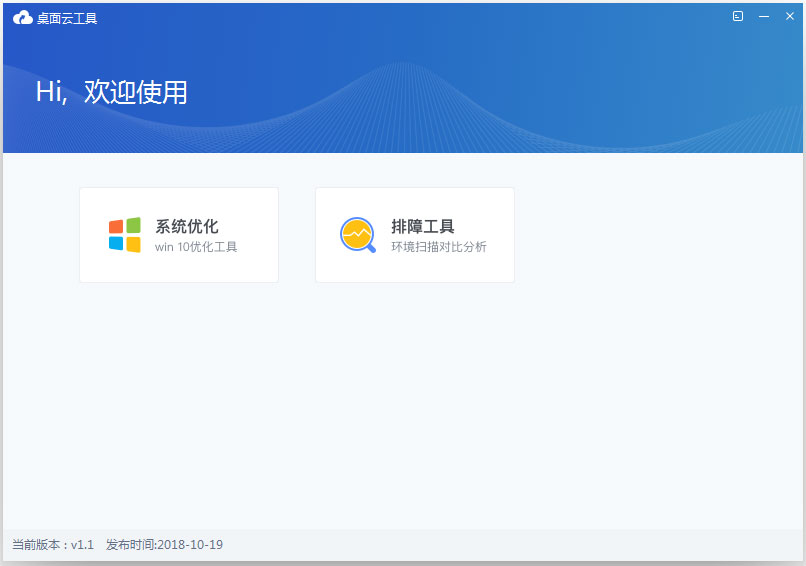Click the Windows logo icon for 系统优化
This screenshot has height=566, width=806.
pyautogui.click(x=125, y=235)
